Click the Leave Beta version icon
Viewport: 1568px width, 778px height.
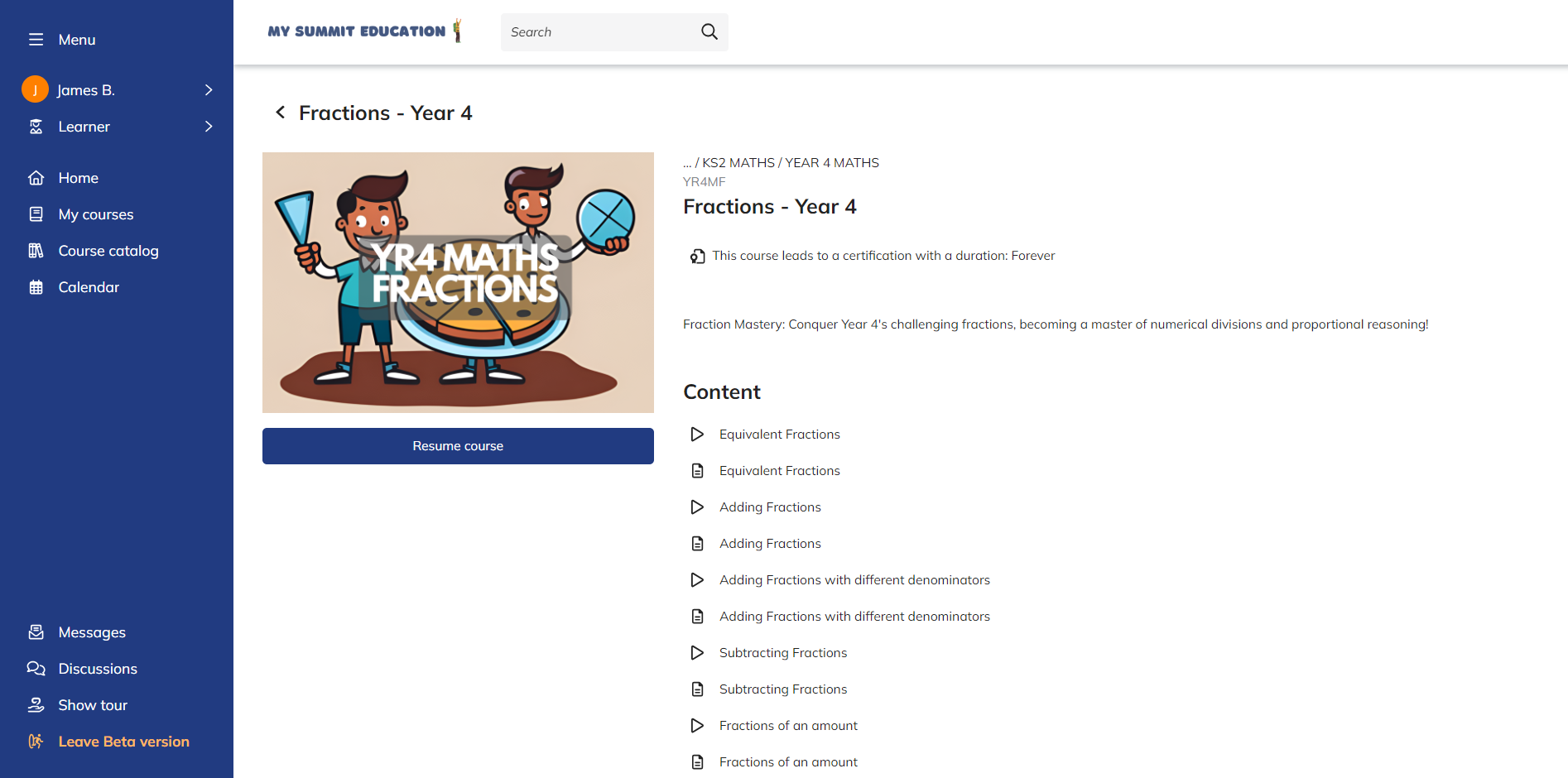36,742
